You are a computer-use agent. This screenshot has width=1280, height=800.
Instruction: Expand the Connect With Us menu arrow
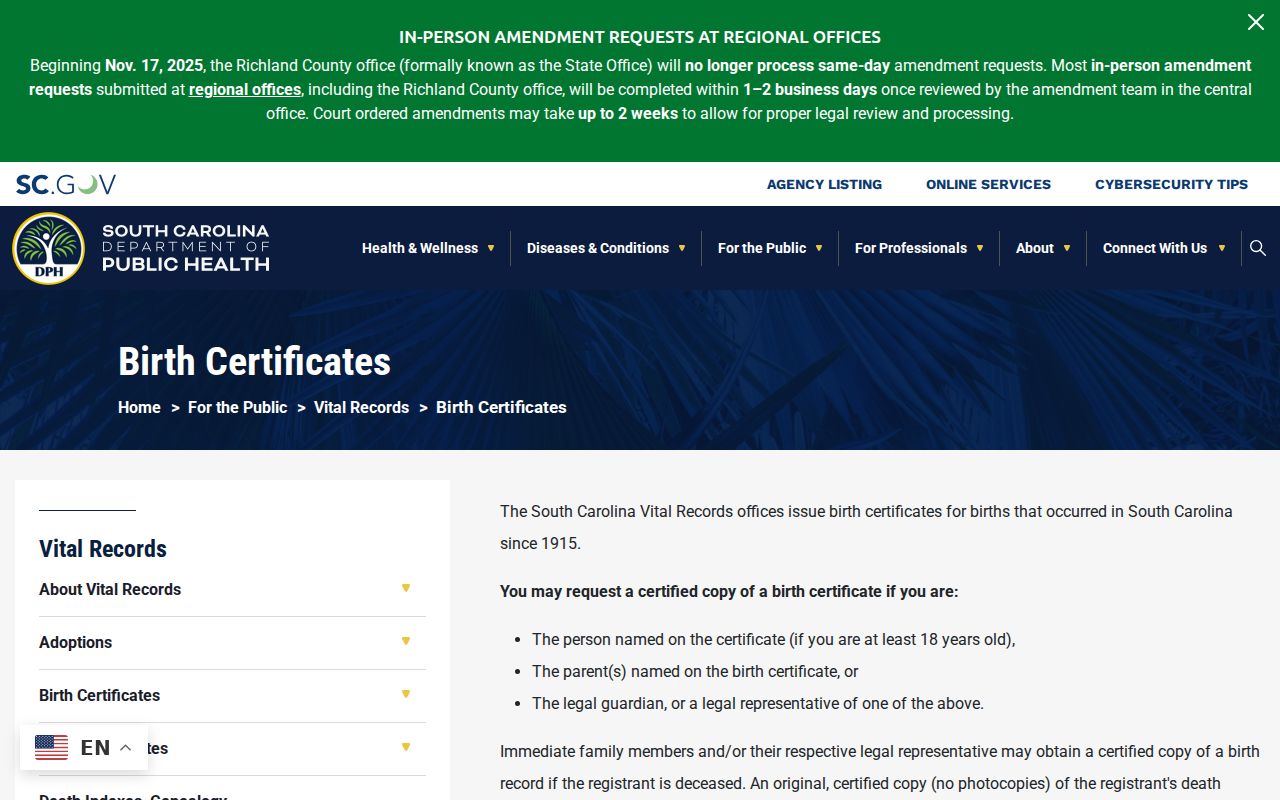(1221, 248)
